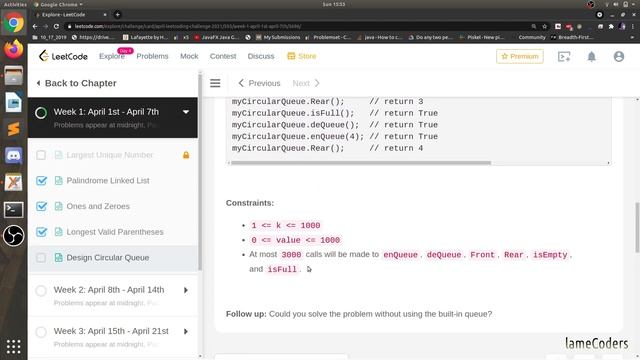640x360 pixels.
Task: Click Back to Chapter link
Action: coord(76,83)
